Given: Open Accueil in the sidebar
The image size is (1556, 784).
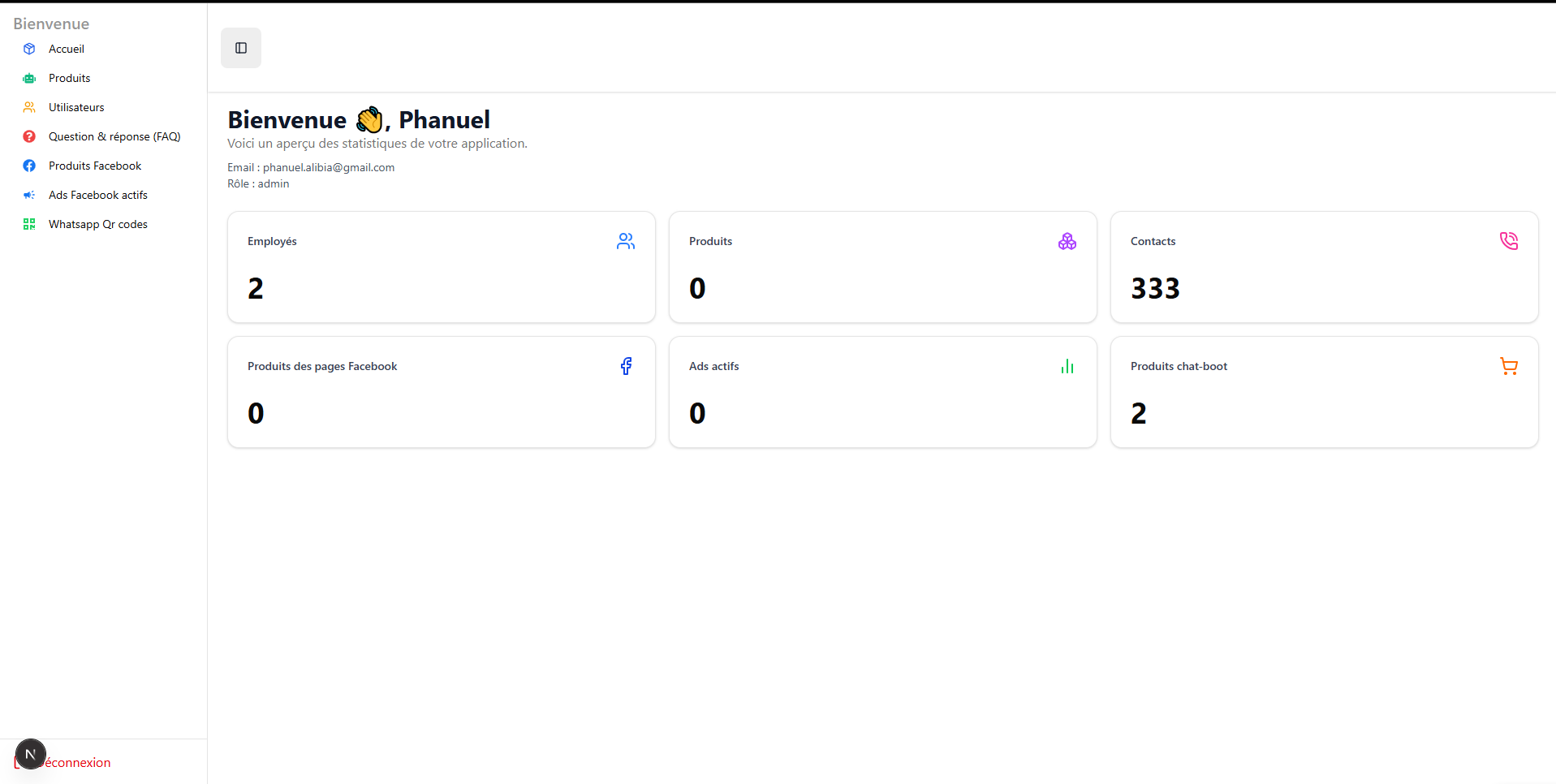Looking at the screenshot, I should (x=66, y=49).
